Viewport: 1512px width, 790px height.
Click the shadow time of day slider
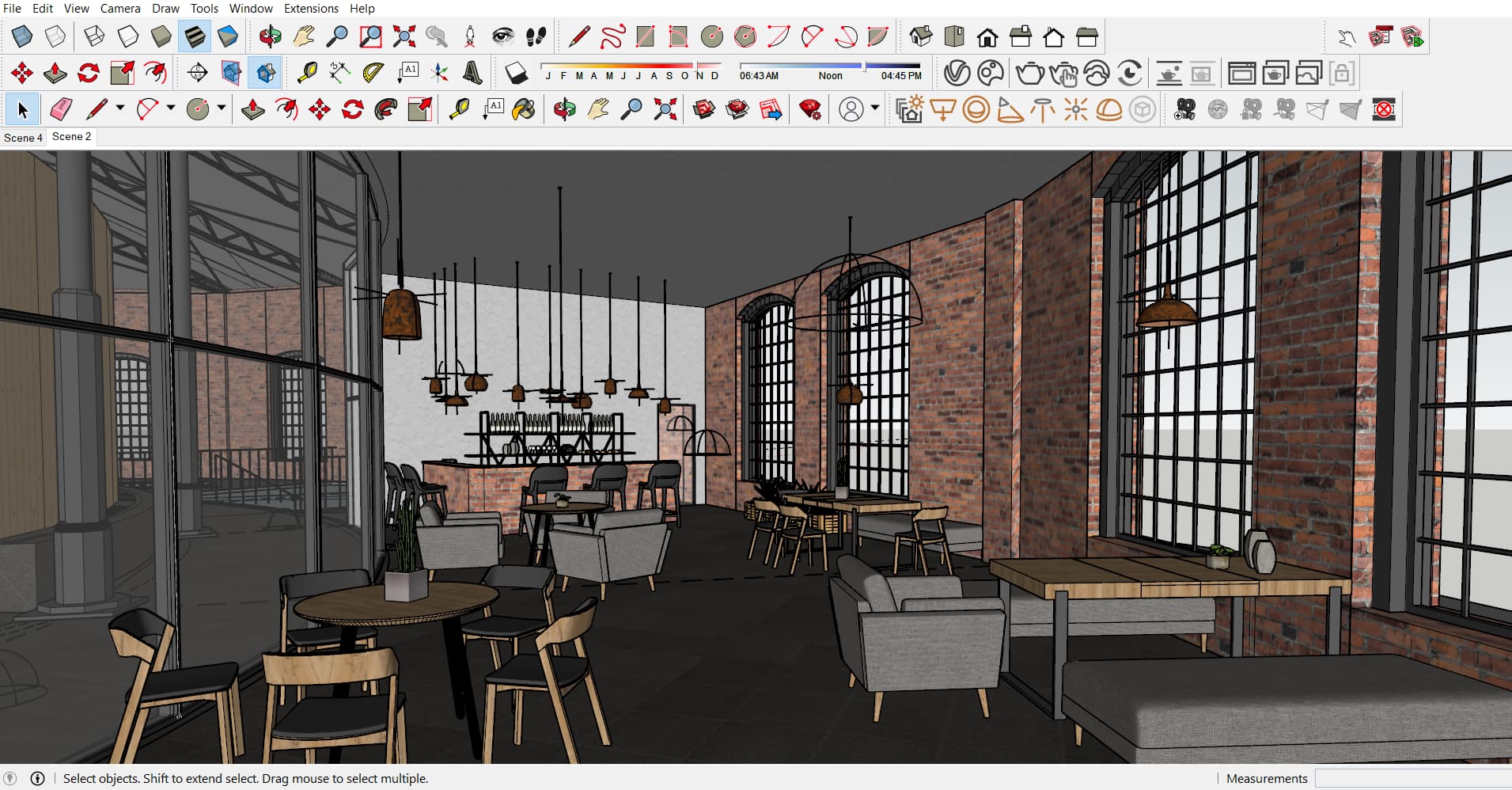(x=829, y=66)
